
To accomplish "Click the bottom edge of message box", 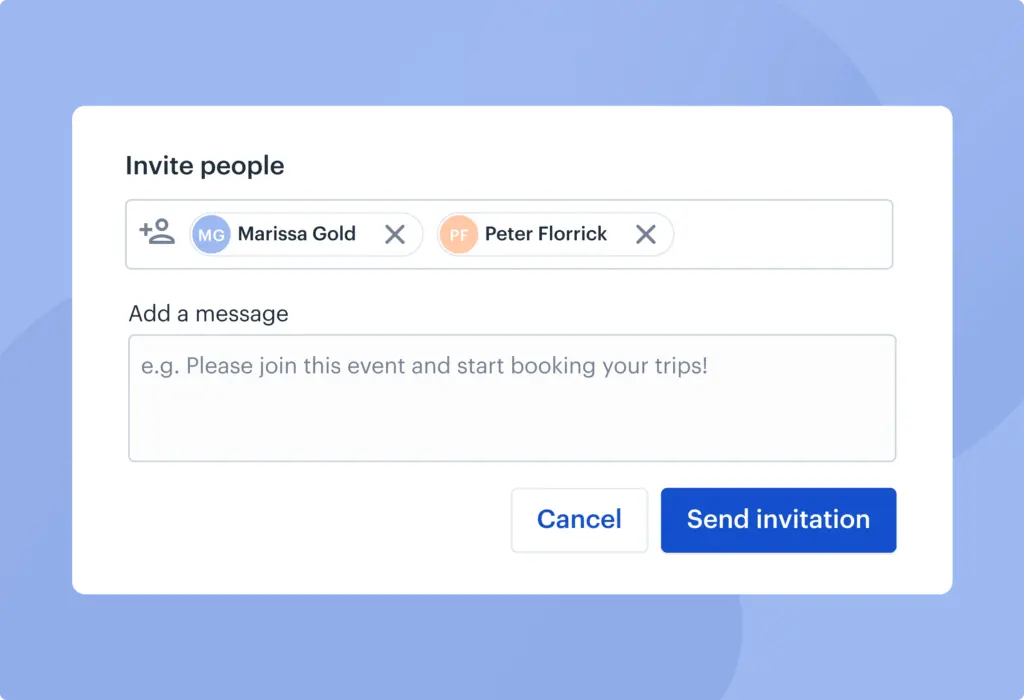I will pyautogui.click(x=511, y=460).
